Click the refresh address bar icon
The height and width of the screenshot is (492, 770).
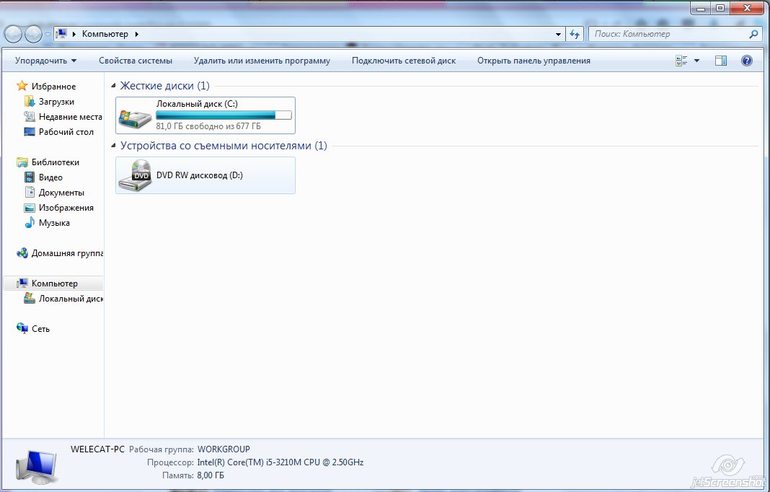click(x=574, y=34)
